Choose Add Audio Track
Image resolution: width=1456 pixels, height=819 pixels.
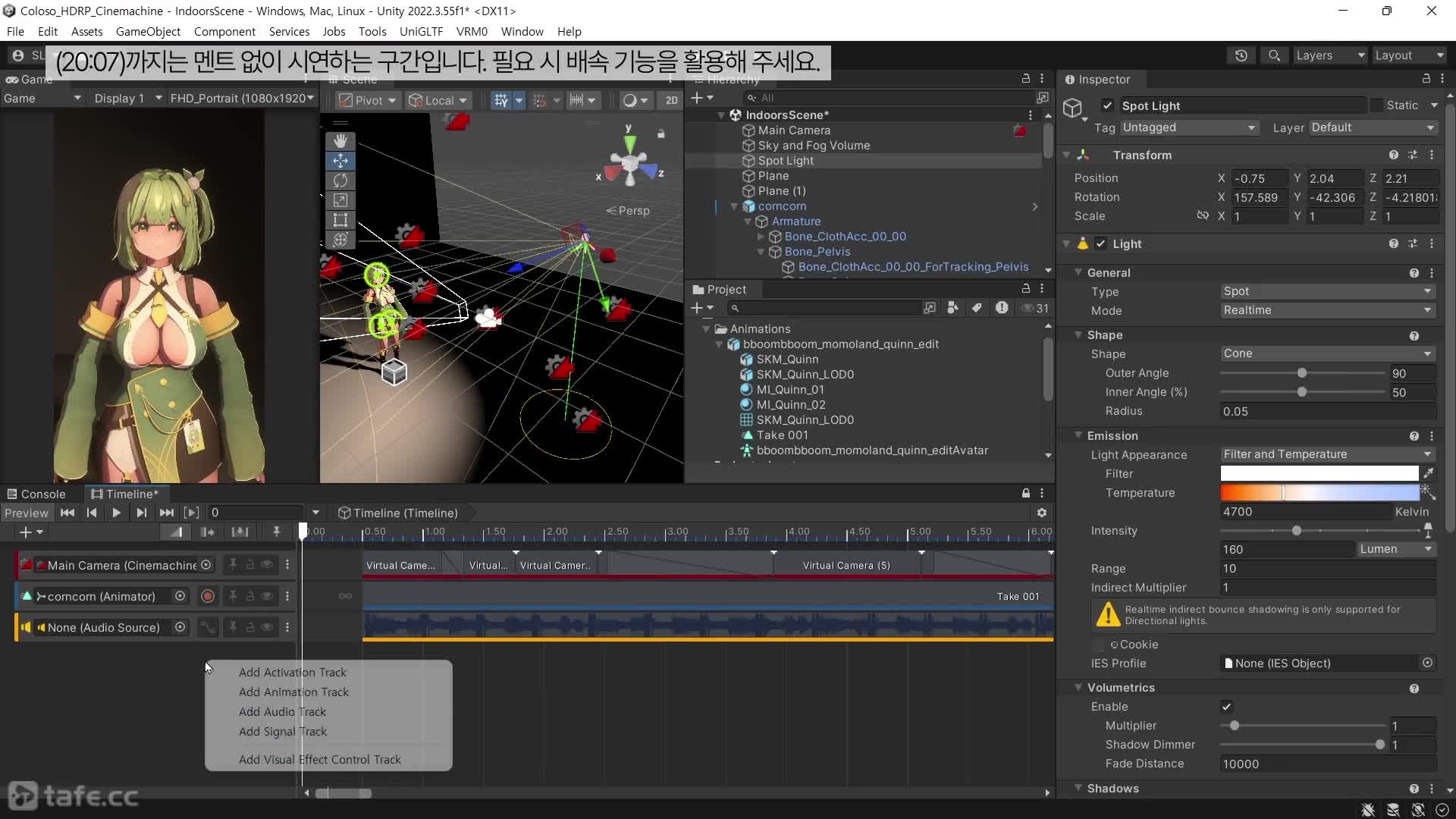point(282,711)
